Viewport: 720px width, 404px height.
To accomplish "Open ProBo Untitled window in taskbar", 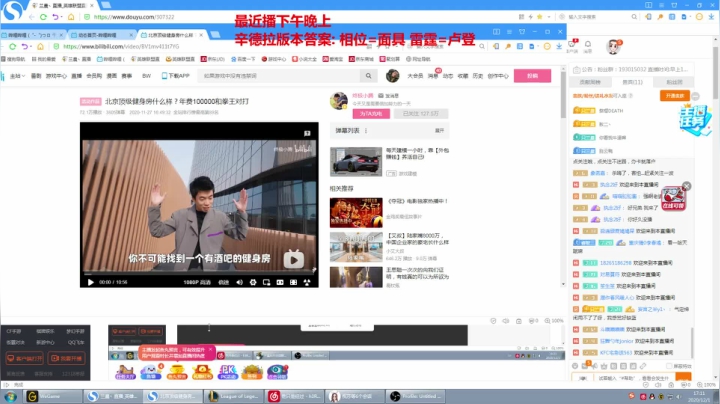I will pos(416,396).
